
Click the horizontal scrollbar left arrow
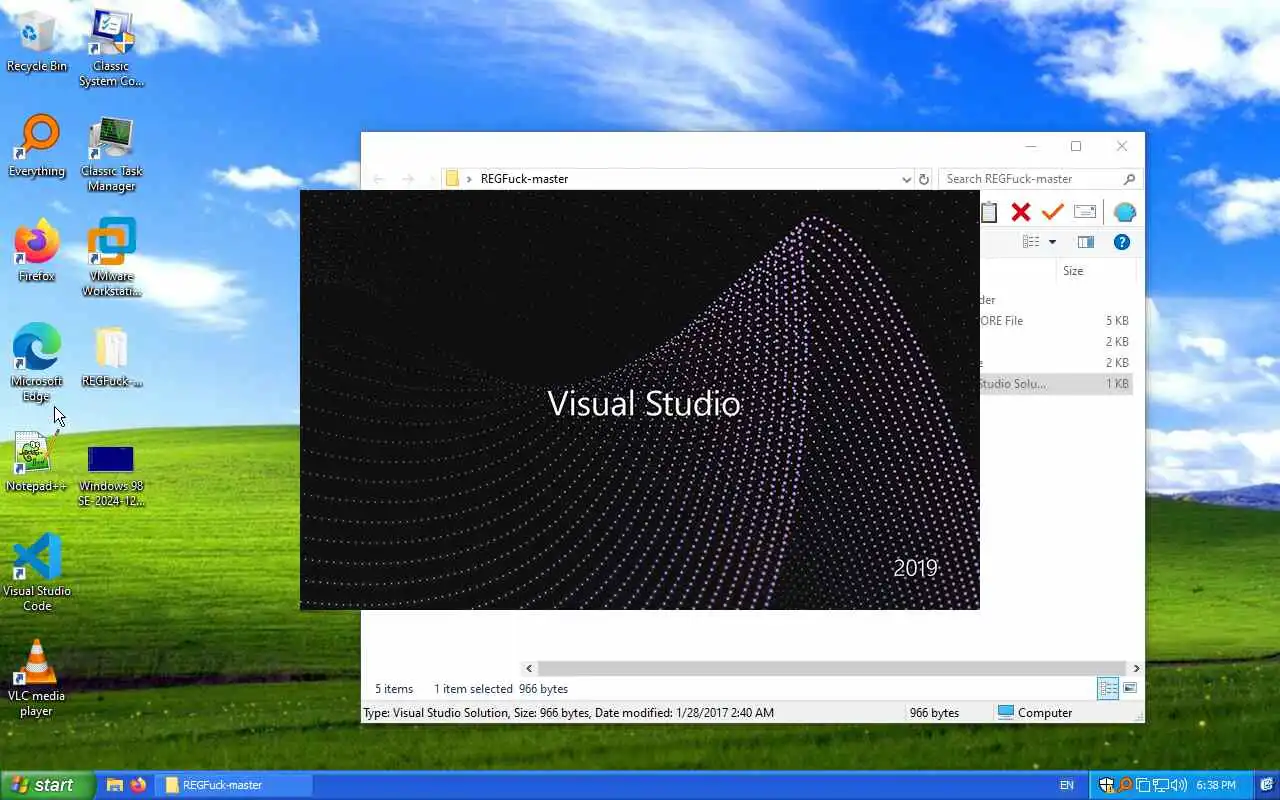click(x=529, y=668)
